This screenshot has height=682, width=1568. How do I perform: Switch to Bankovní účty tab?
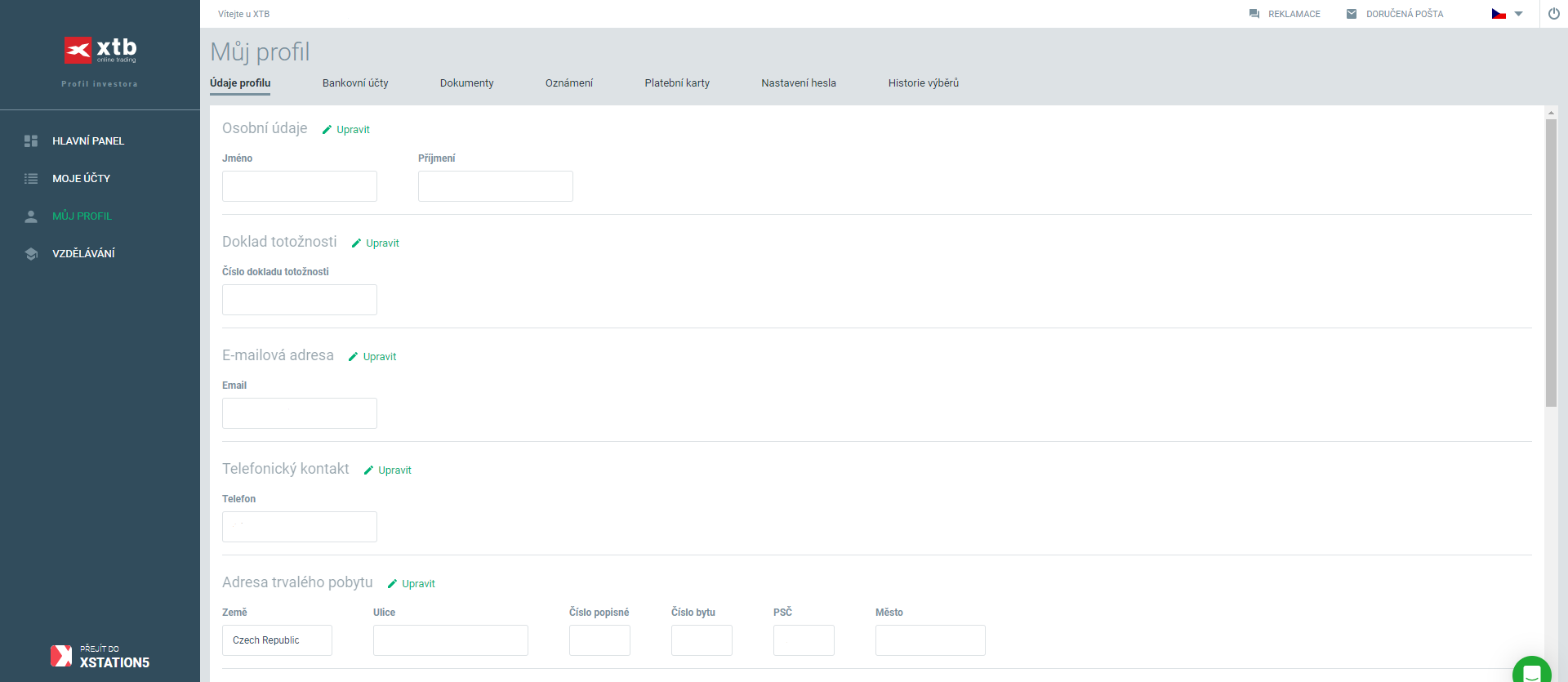[x=355, y=83]
